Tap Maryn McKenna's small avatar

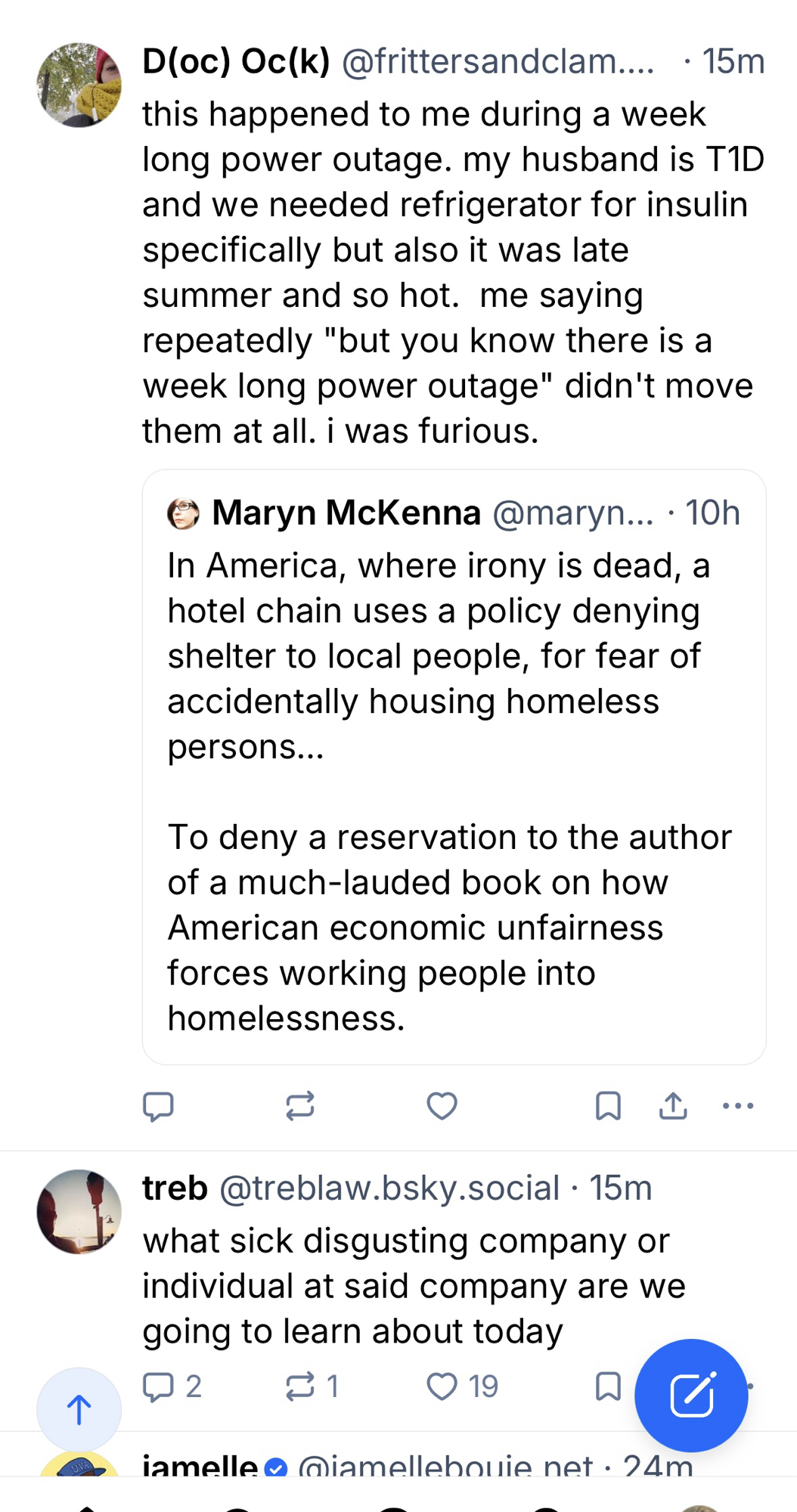183,514
